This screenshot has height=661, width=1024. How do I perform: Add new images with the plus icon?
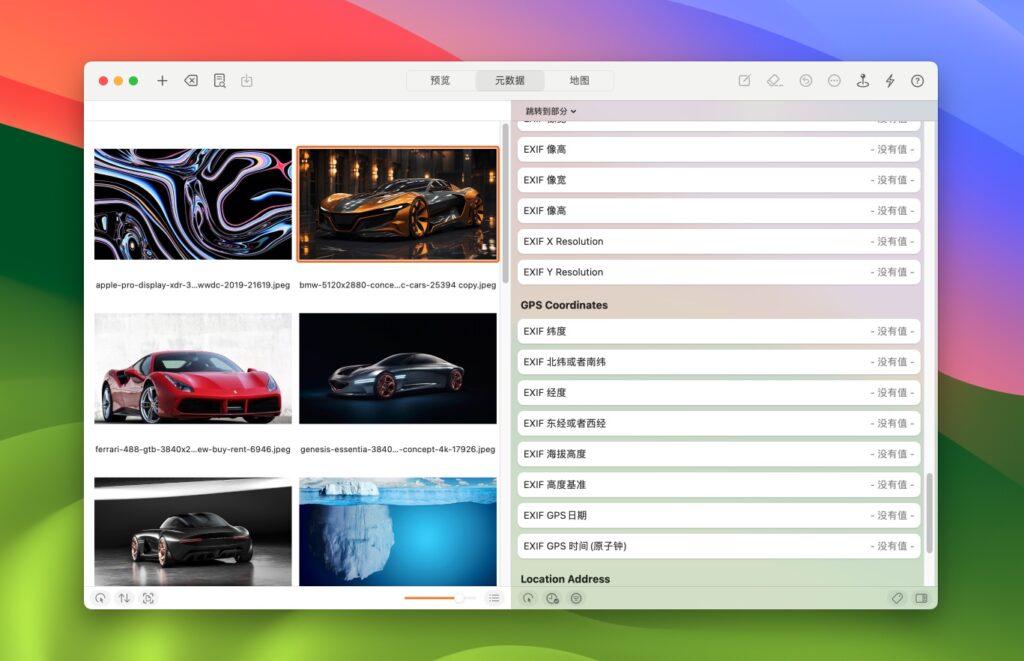tap(162, 80)
